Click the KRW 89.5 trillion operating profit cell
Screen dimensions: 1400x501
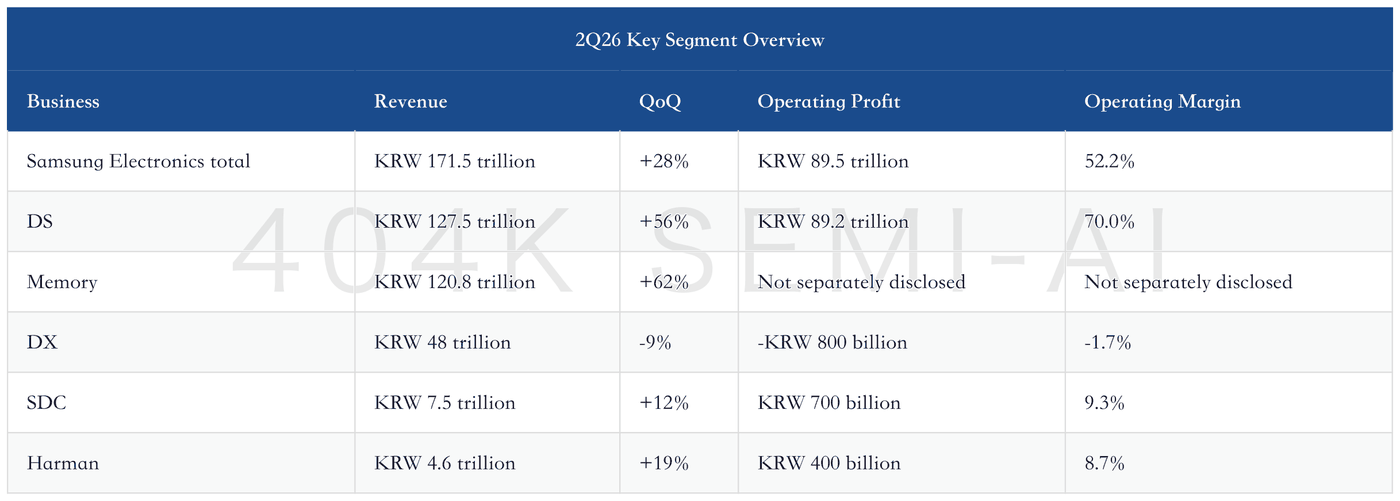pos(833,161)
